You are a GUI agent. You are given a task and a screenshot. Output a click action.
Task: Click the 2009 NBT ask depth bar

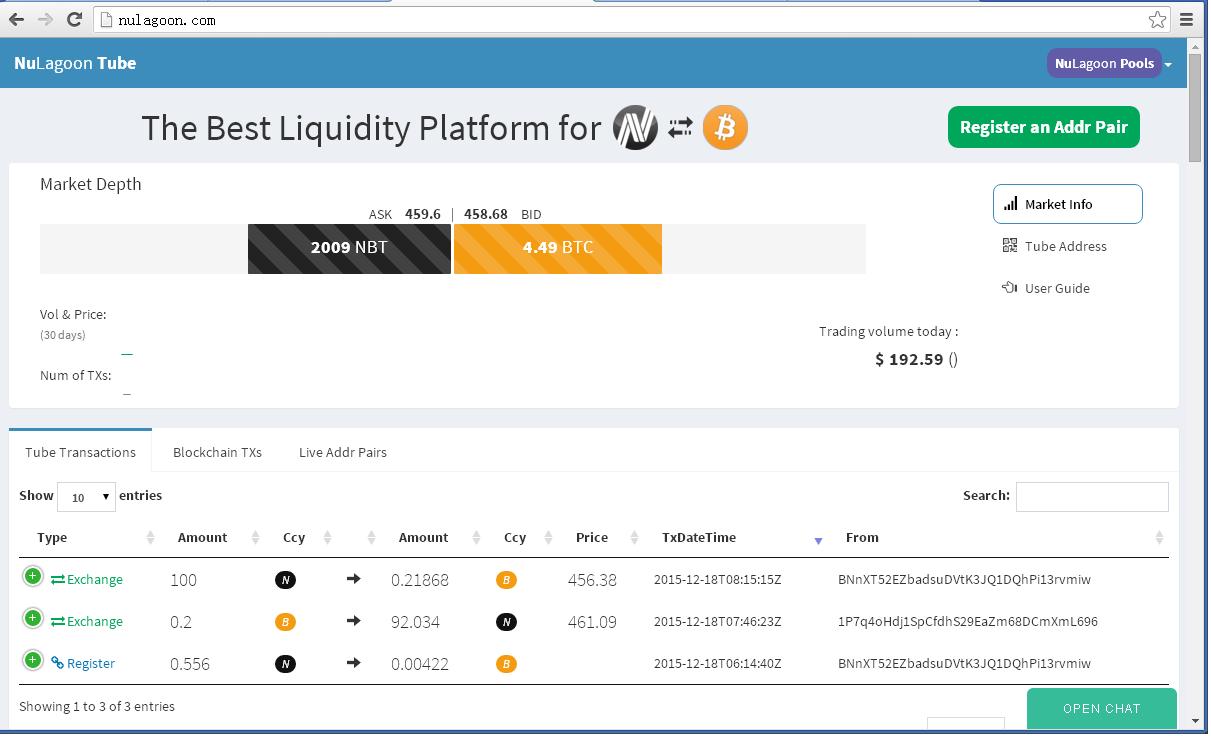[x=349, y=248]
